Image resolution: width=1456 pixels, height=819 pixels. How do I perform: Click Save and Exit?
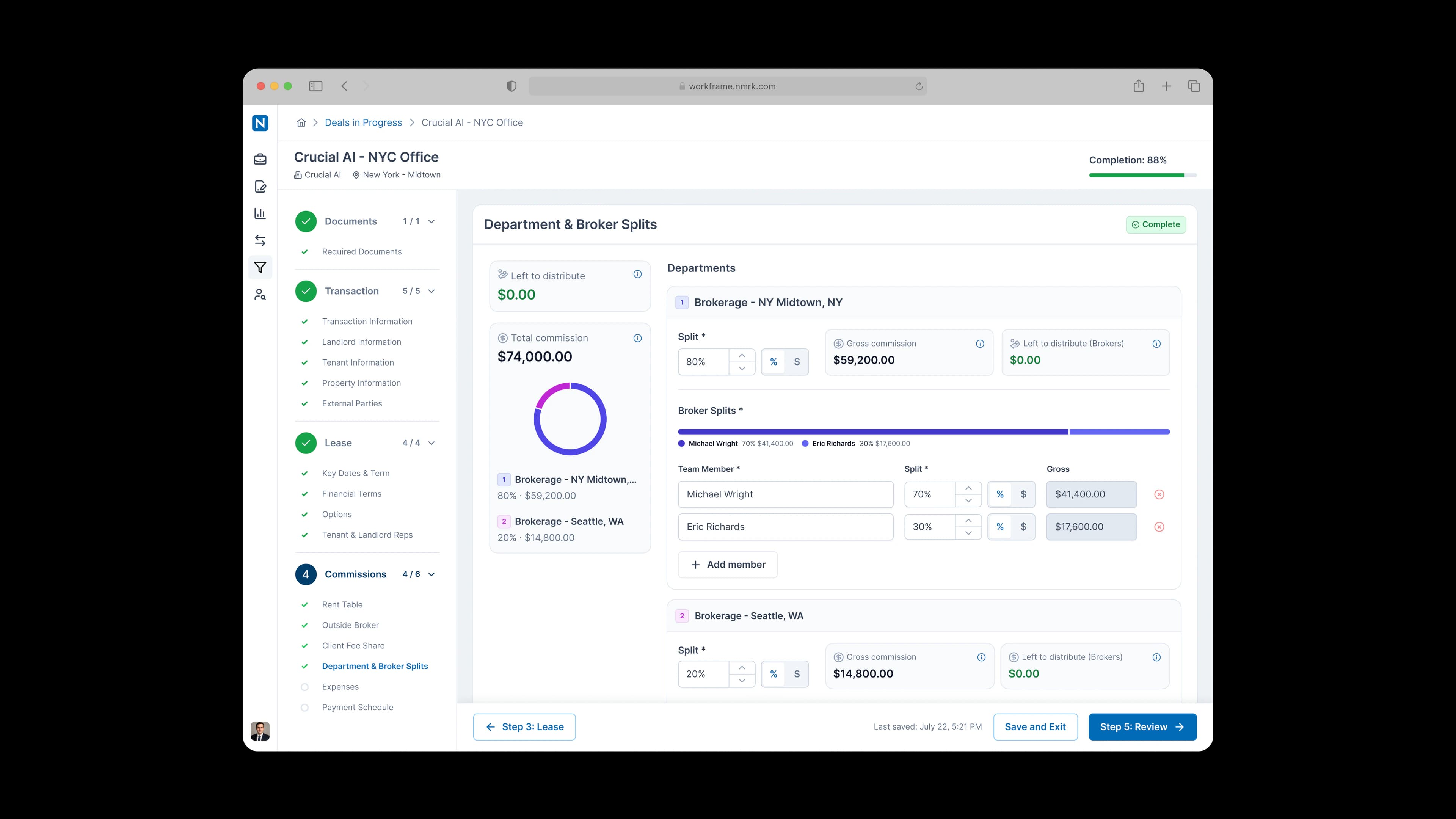[x=1036, y=727]
